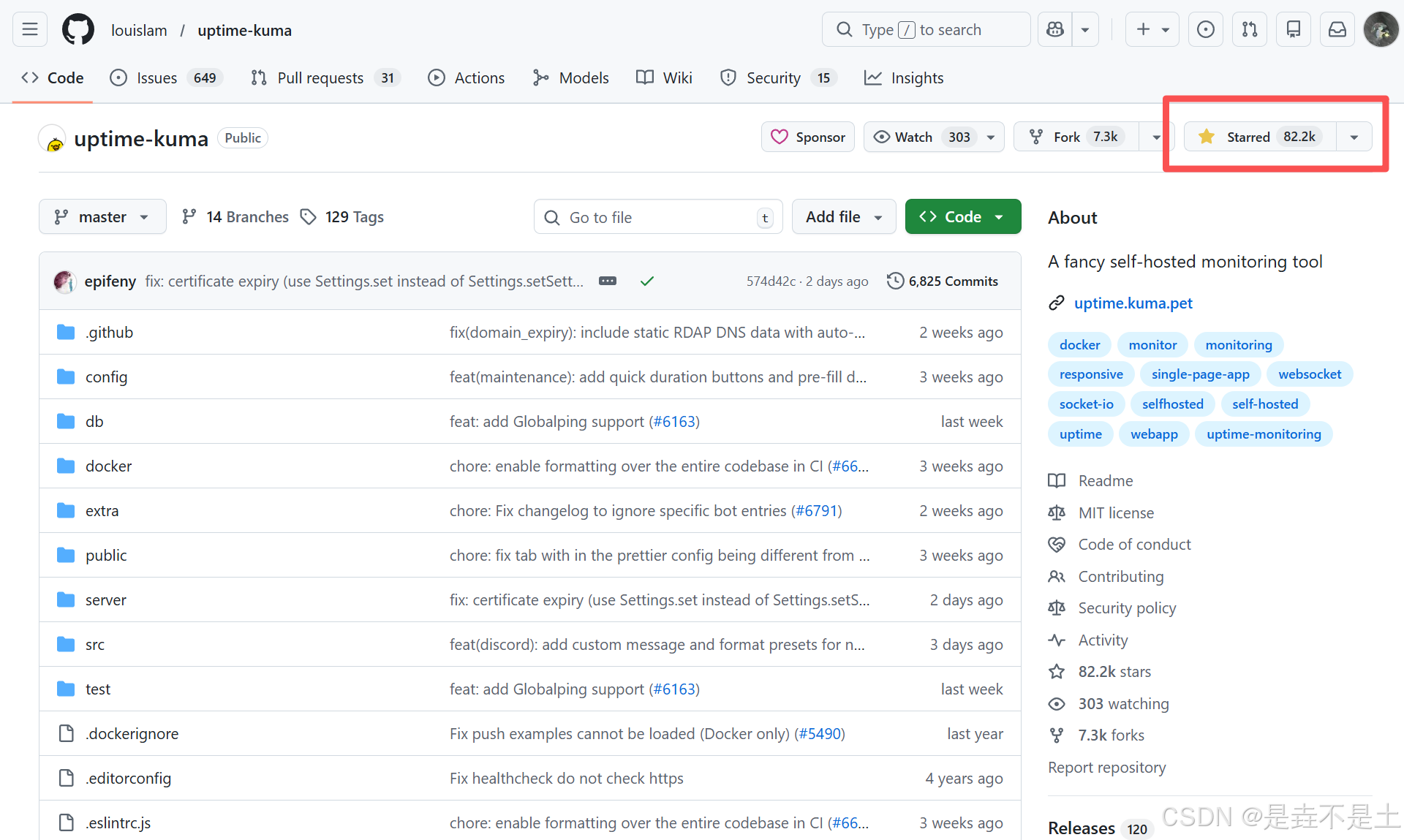View 129 Tags link
Image resolution: width=1404 pixels, height=840 pixels.
click(342, 217)
